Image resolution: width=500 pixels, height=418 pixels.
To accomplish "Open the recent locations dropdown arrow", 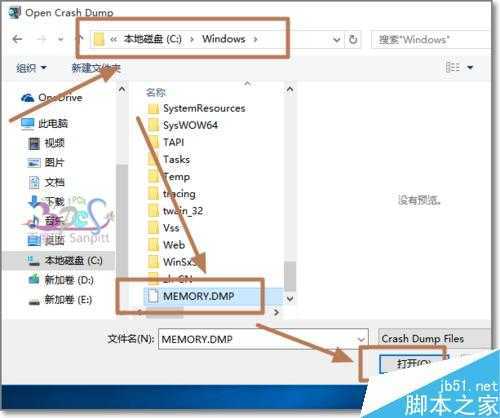I will tap(61, 40).
